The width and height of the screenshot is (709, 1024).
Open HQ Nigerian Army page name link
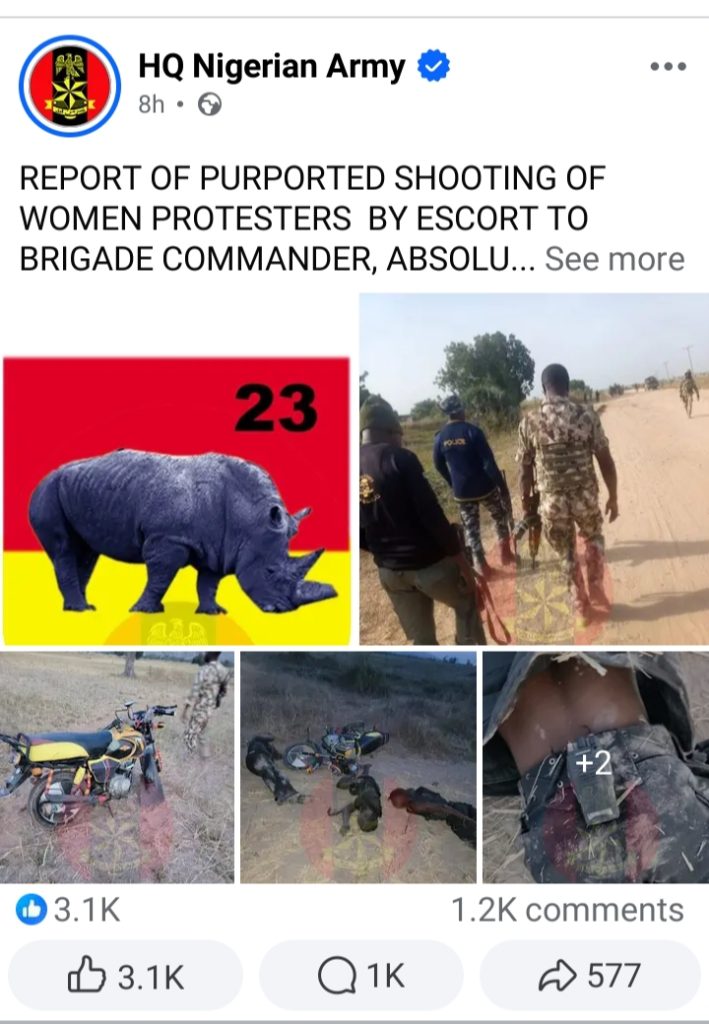coord(272,67)
